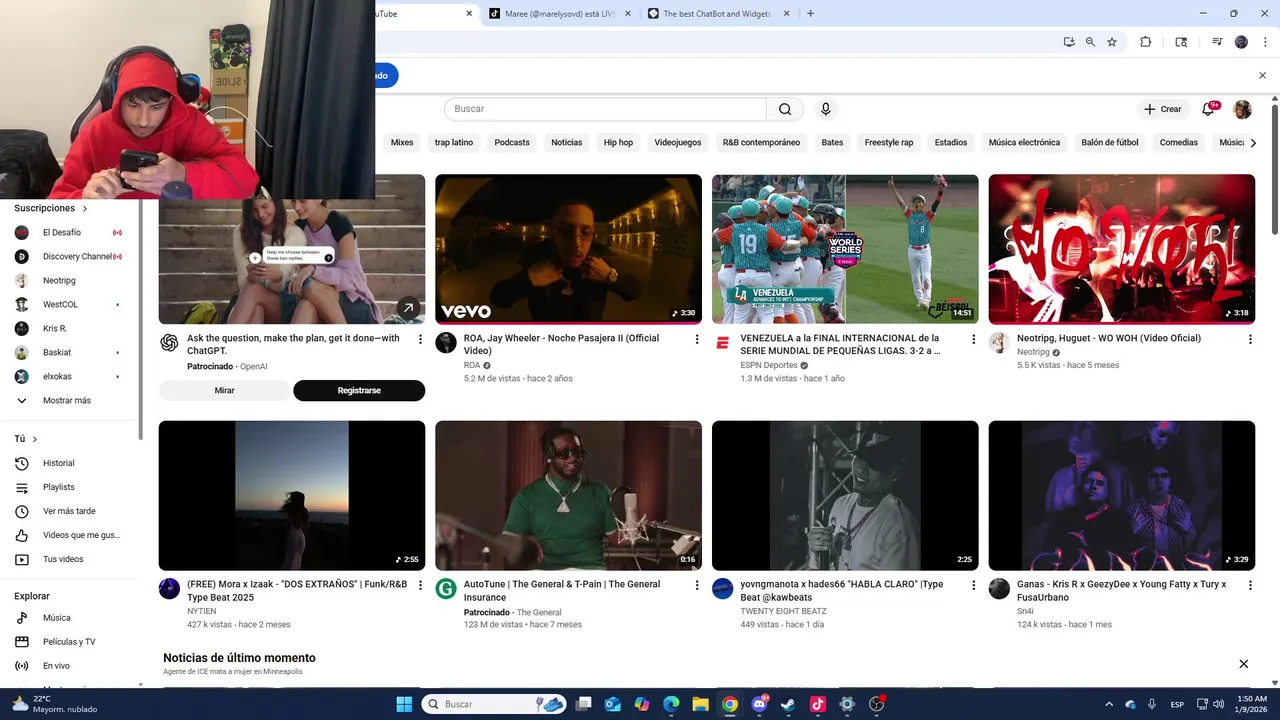Open Ver más tarde in the sidebar

pyautogui.click(x=70, y=511)
